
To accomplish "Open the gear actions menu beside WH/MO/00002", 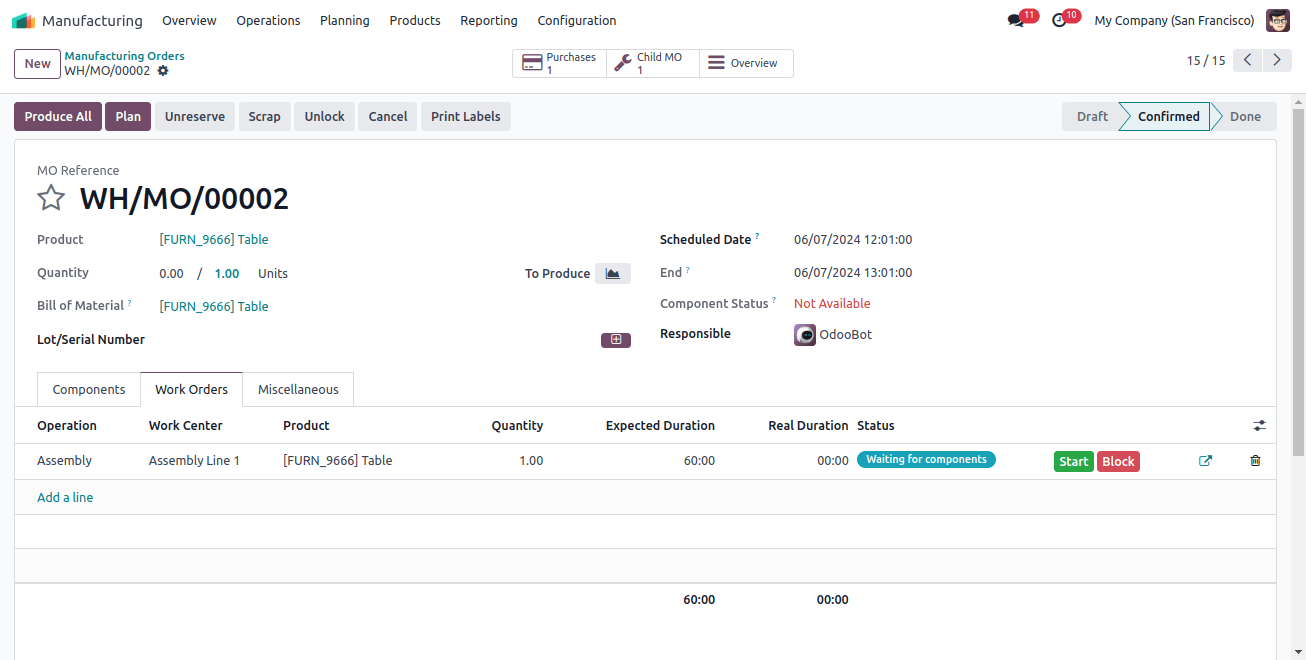I will tap(163, 71).
